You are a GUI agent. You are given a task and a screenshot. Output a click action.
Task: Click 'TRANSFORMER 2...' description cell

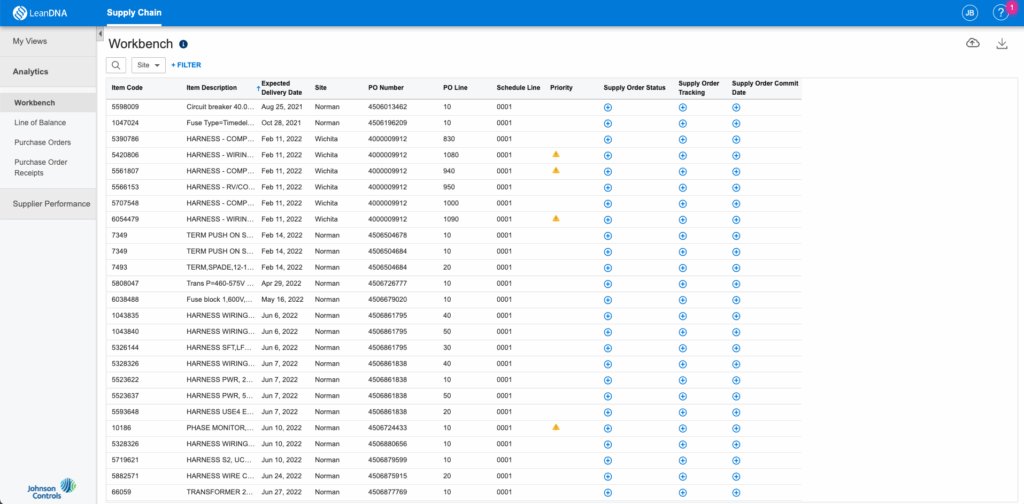click(220, 492)
